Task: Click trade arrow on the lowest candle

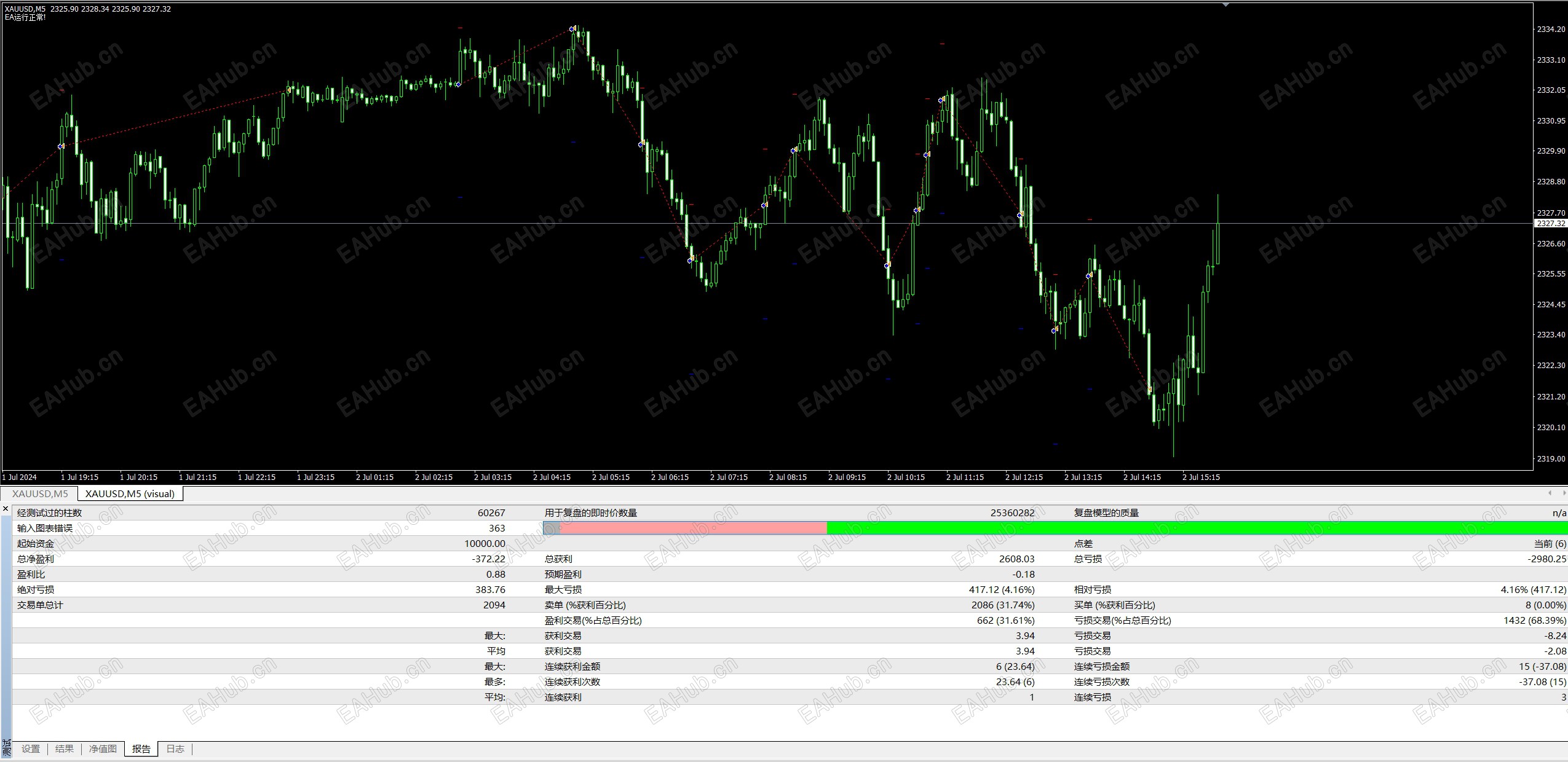Action: point(1149,390)
